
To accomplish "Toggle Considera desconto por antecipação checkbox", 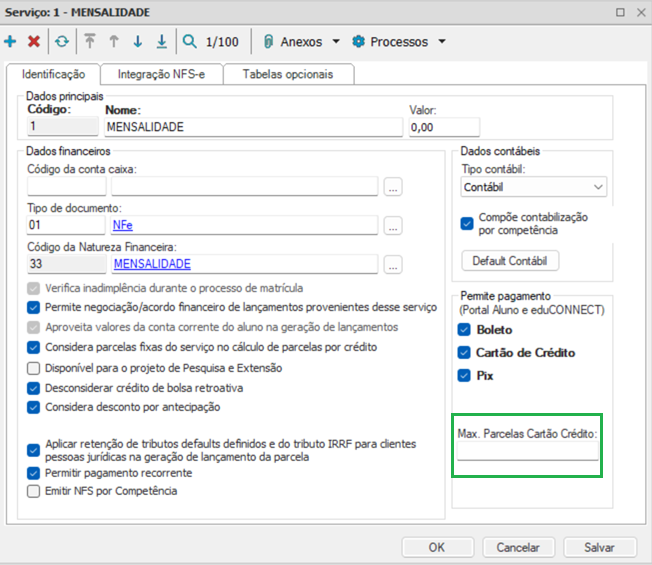I will tap(33, 407).
